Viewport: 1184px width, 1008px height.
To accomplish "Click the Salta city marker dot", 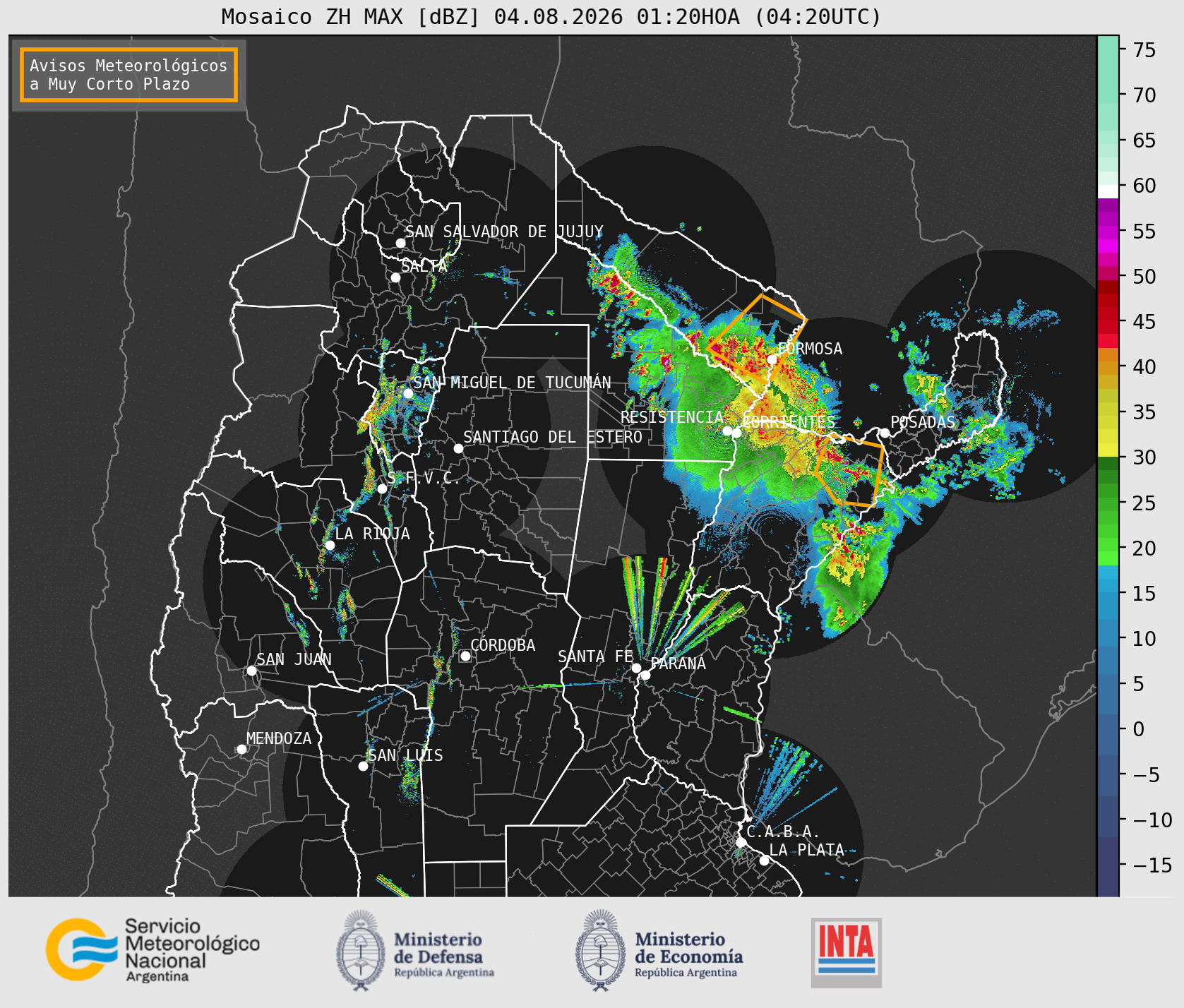I will pyautogui.click(x=395, y=277).
